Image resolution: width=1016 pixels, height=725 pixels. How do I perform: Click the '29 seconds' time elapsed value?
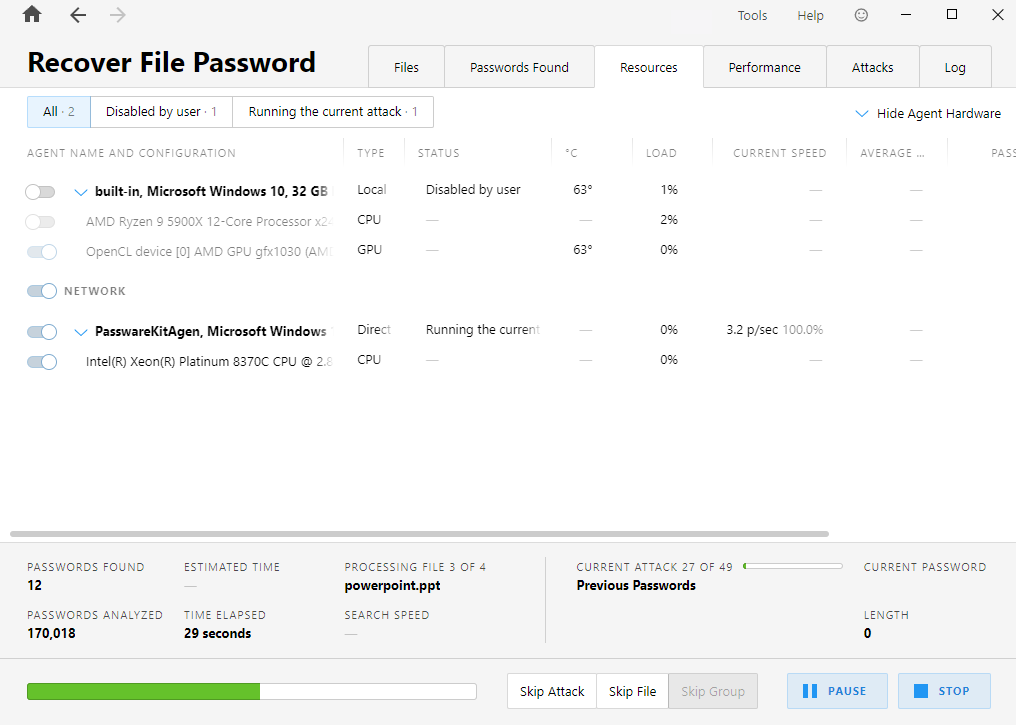click(218, 634)
